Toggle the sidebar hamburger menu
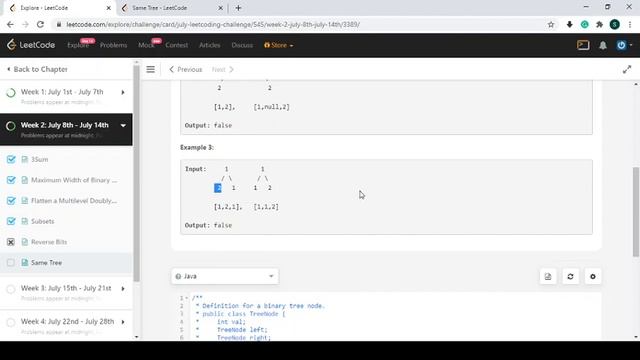The image size is (640, 360). [x=151, y=69]
